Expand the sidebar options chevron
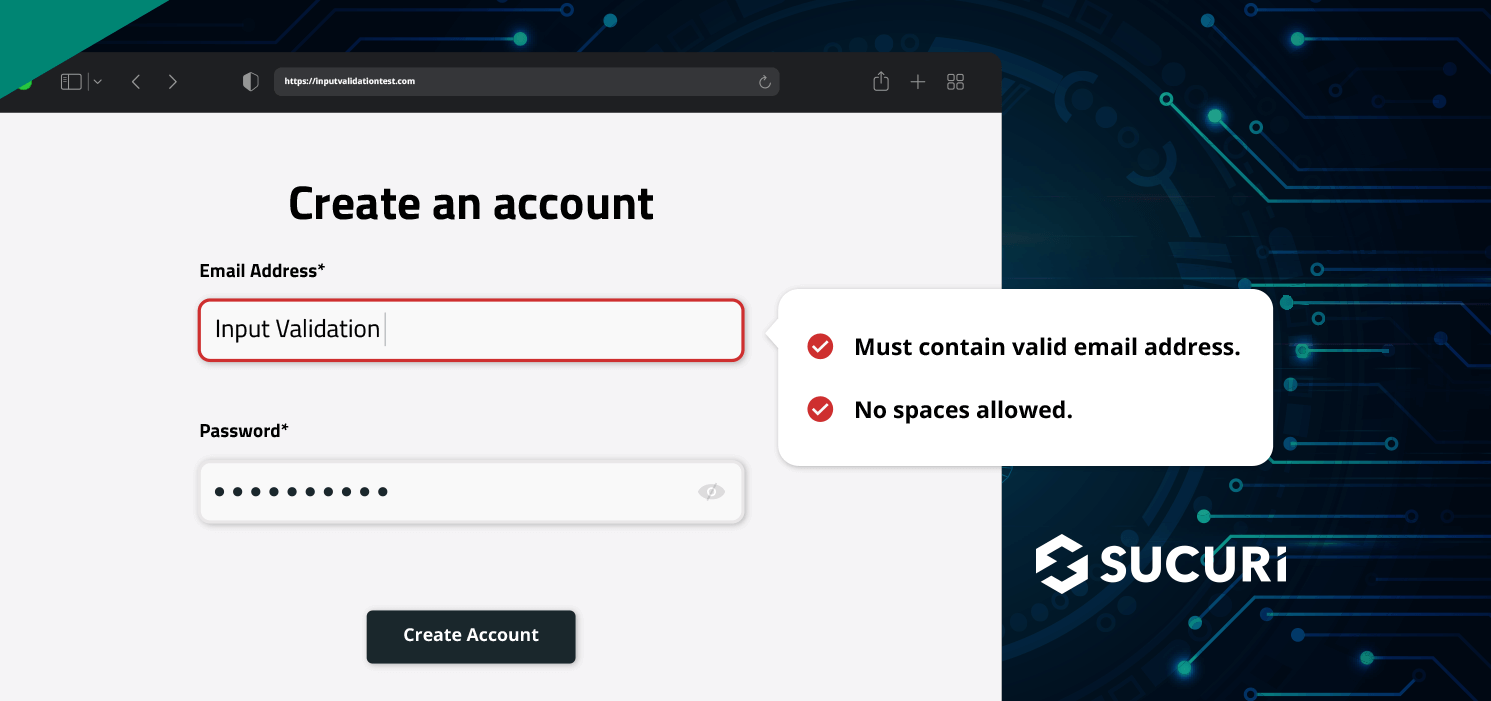 click(x=97, y=81)
